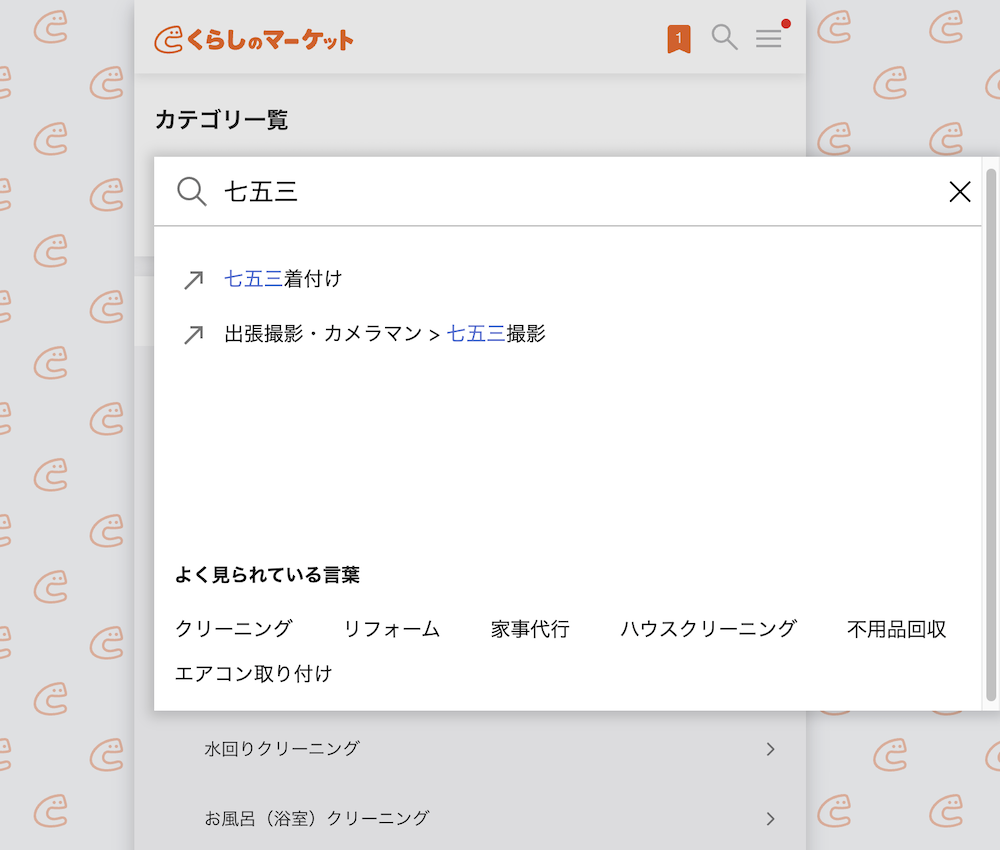Choose the リフォーム popular keyword
The image size is (1000, 850).
coord(391,629)
